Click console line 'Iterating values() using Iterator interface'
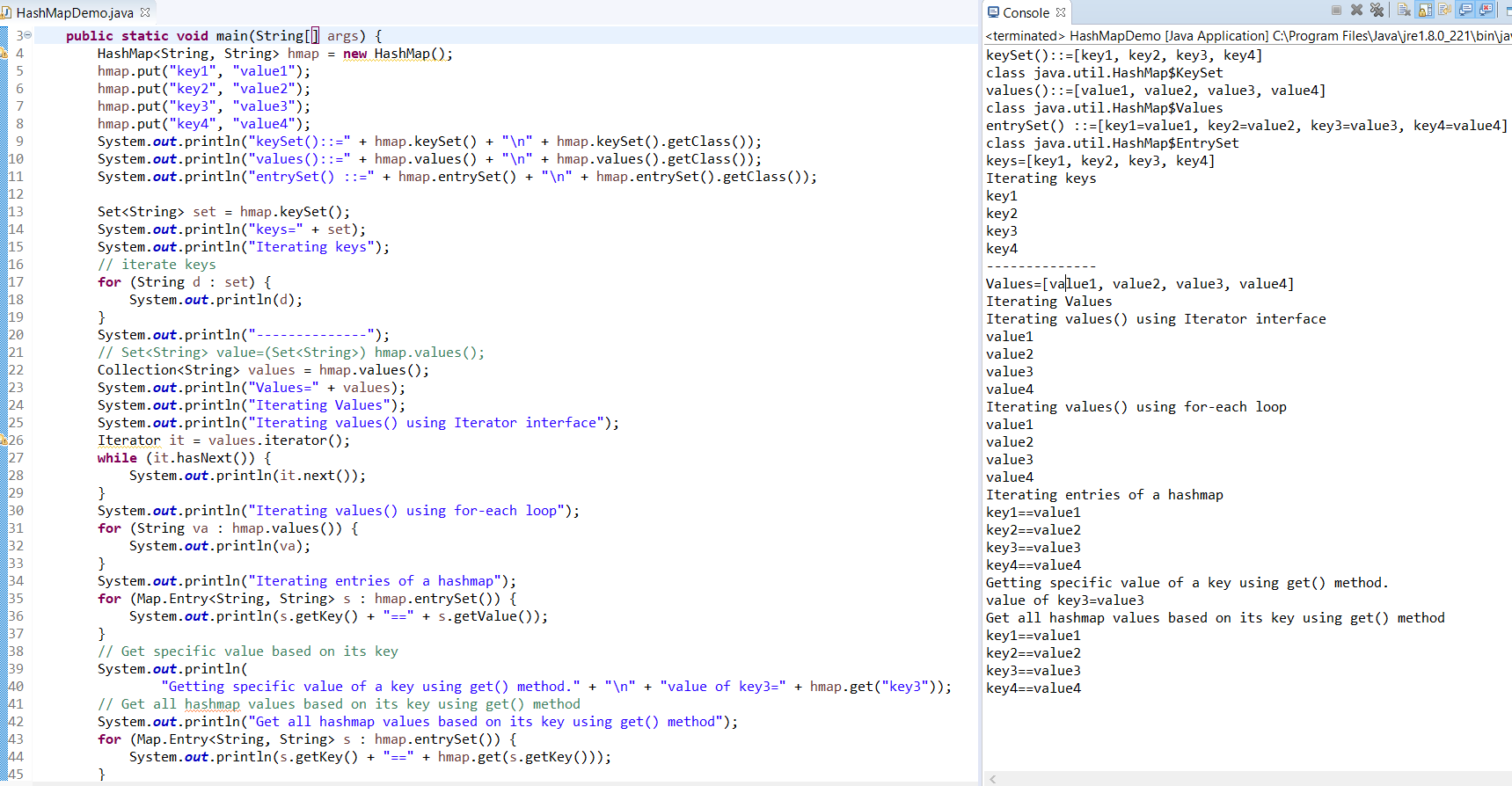 click(x=1156, y=318)
